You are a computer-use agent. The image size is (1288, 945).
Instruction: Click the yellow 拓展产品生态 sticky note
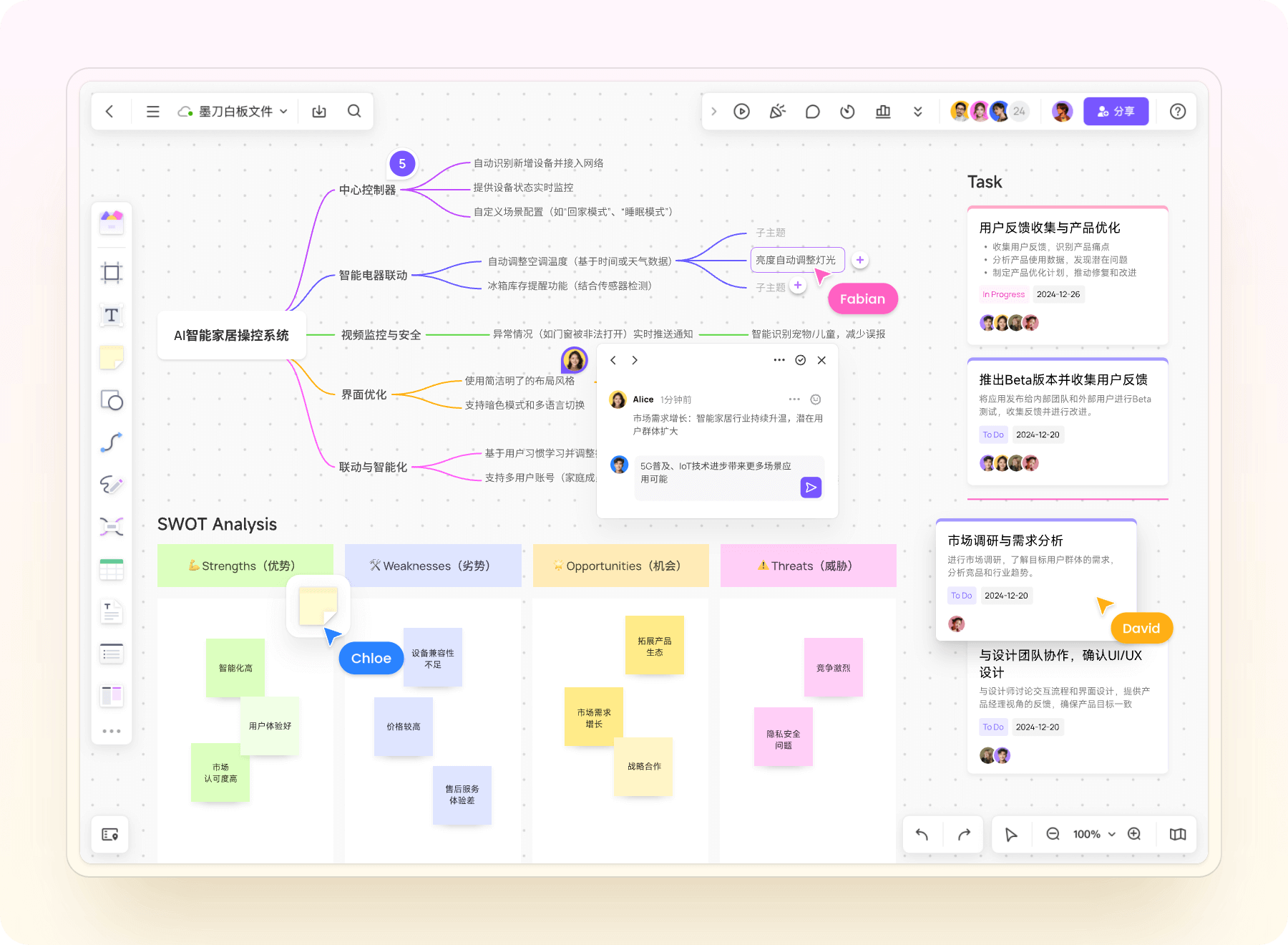[654, 646]
